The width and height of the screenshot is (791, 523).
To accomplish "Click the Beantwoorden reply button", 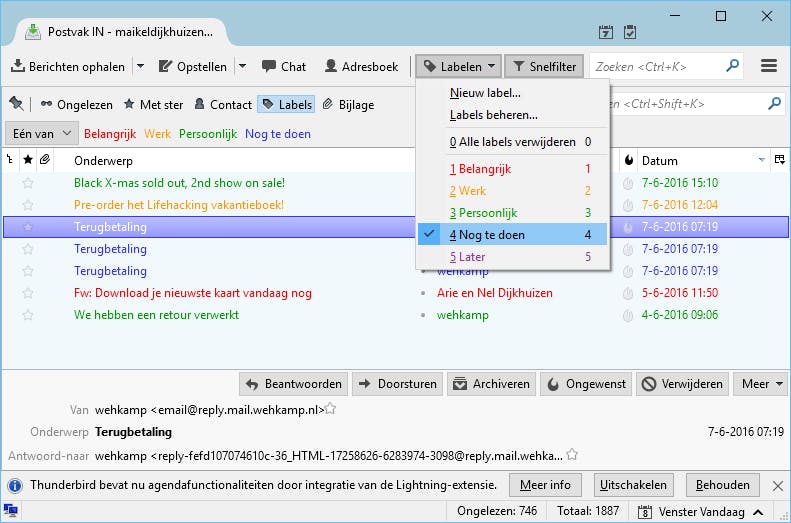I will coord(294,384).
